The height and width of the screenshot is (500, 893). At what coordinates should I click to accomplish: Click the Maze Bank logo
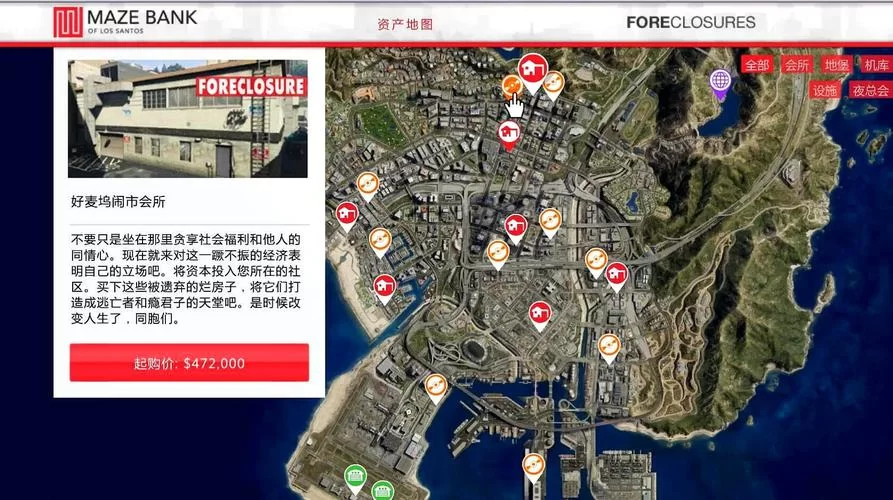(125, 22)
